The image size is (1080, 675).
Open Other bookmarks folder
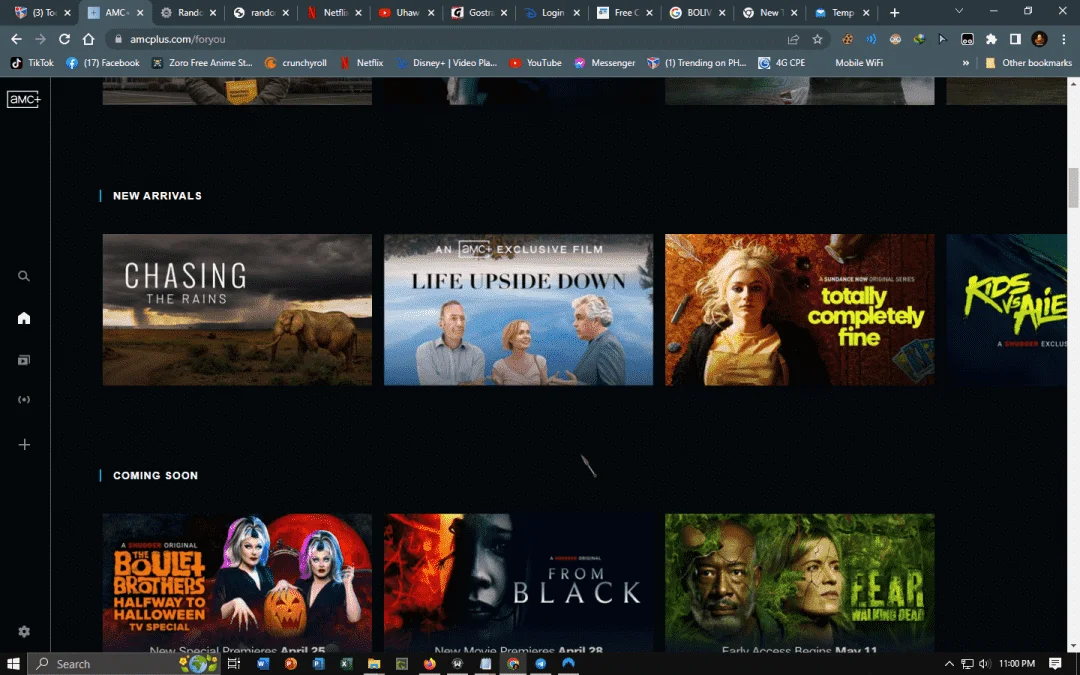1028,63
